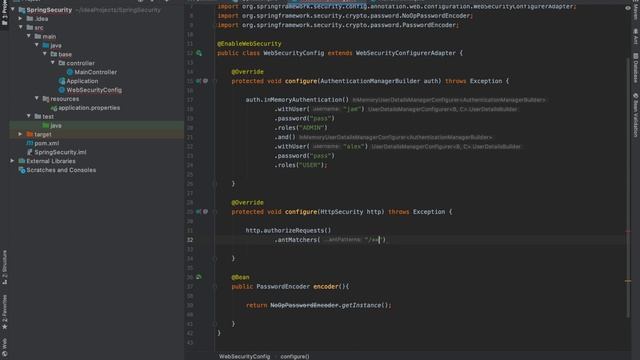640x360 pixels.
Task: Collapse the base package arrow
Action: (x=45, y=54)
